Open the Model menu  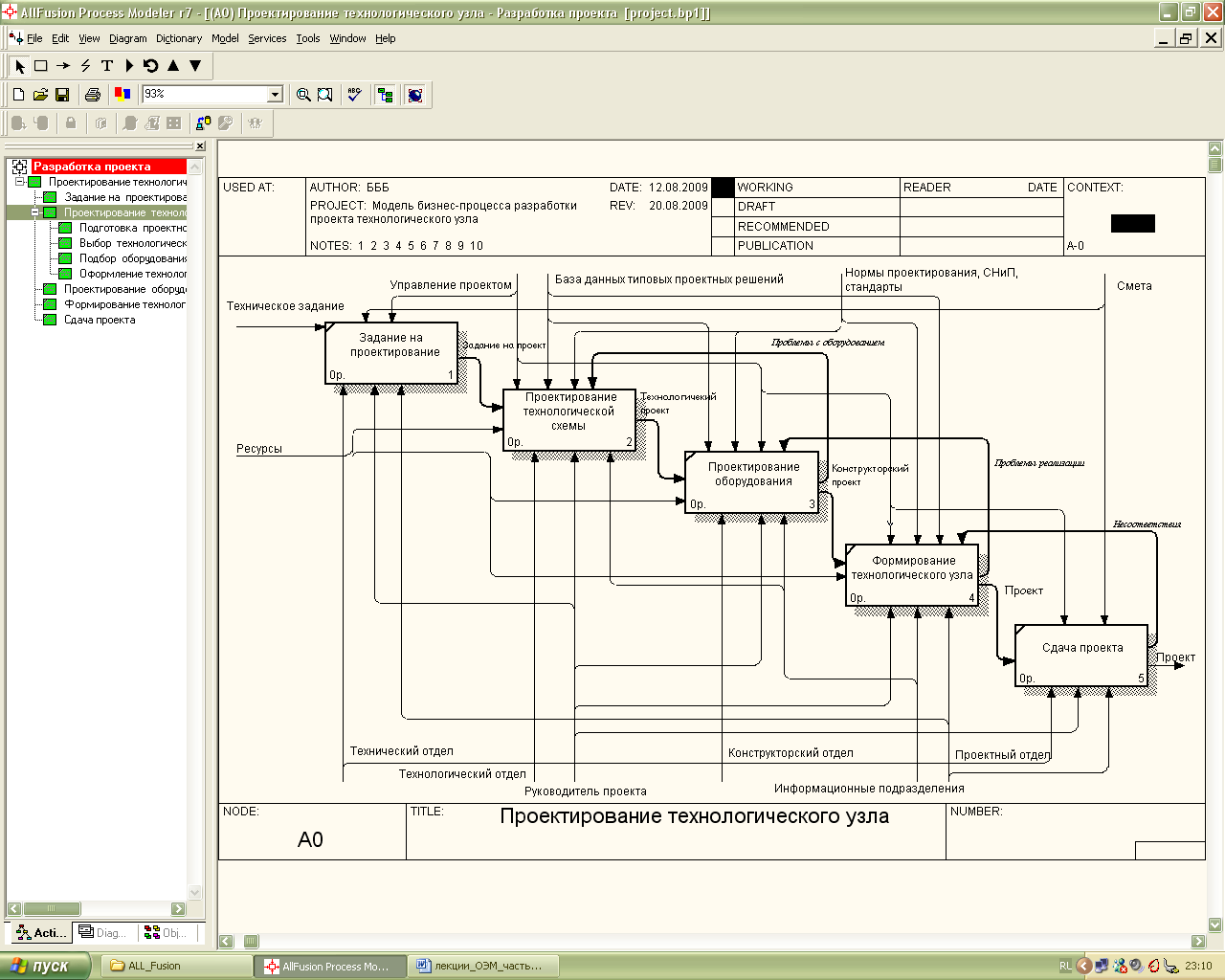tap(225, 38)
